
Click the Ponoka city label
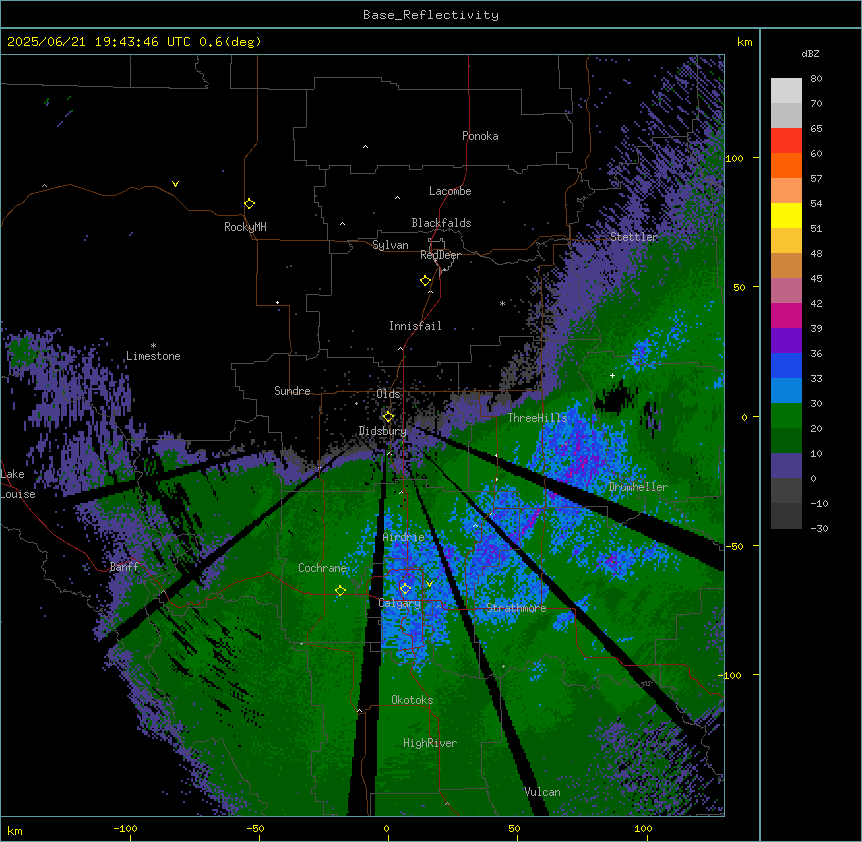480,136
